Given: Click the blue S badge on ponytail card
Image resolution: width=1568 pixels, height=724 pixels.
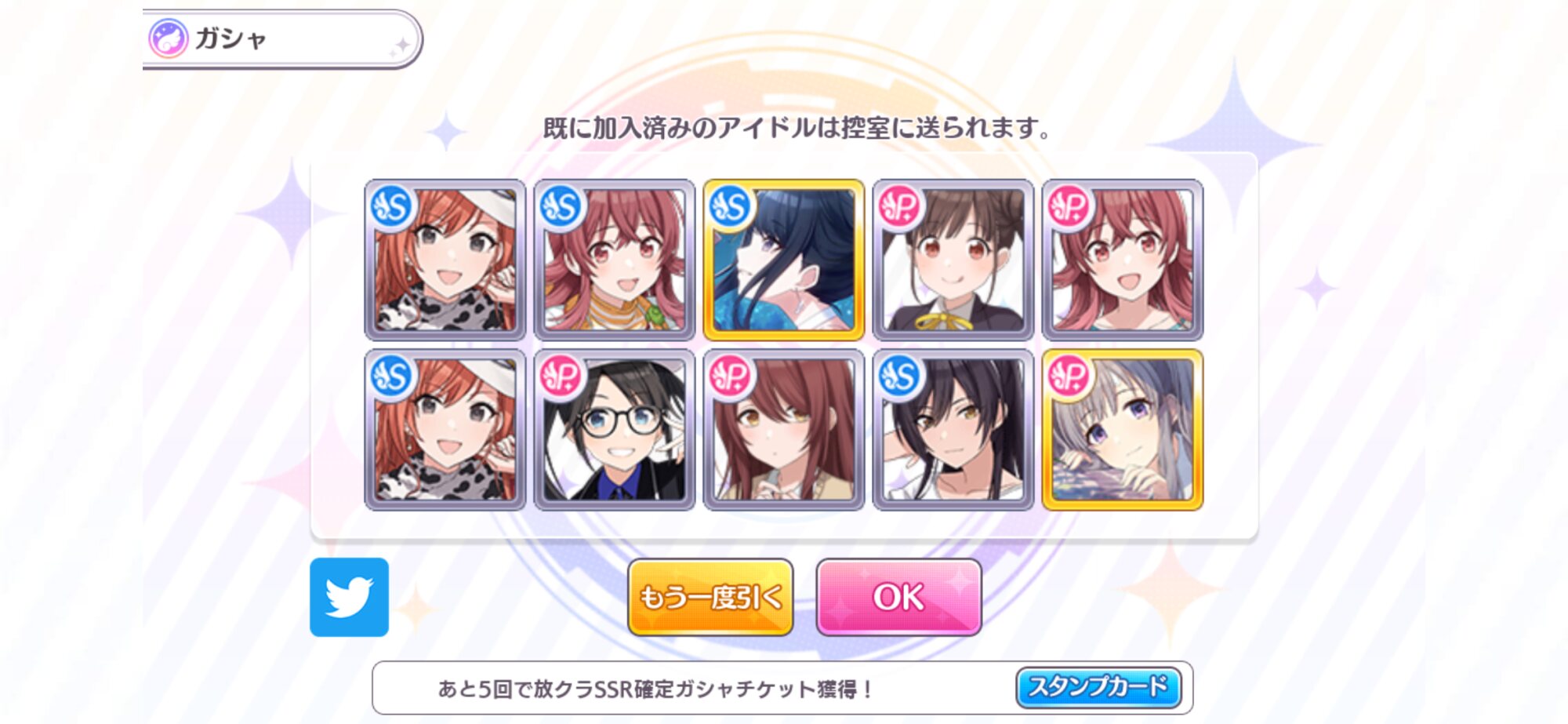Looking at the screenshot, I should pos(900,377).
